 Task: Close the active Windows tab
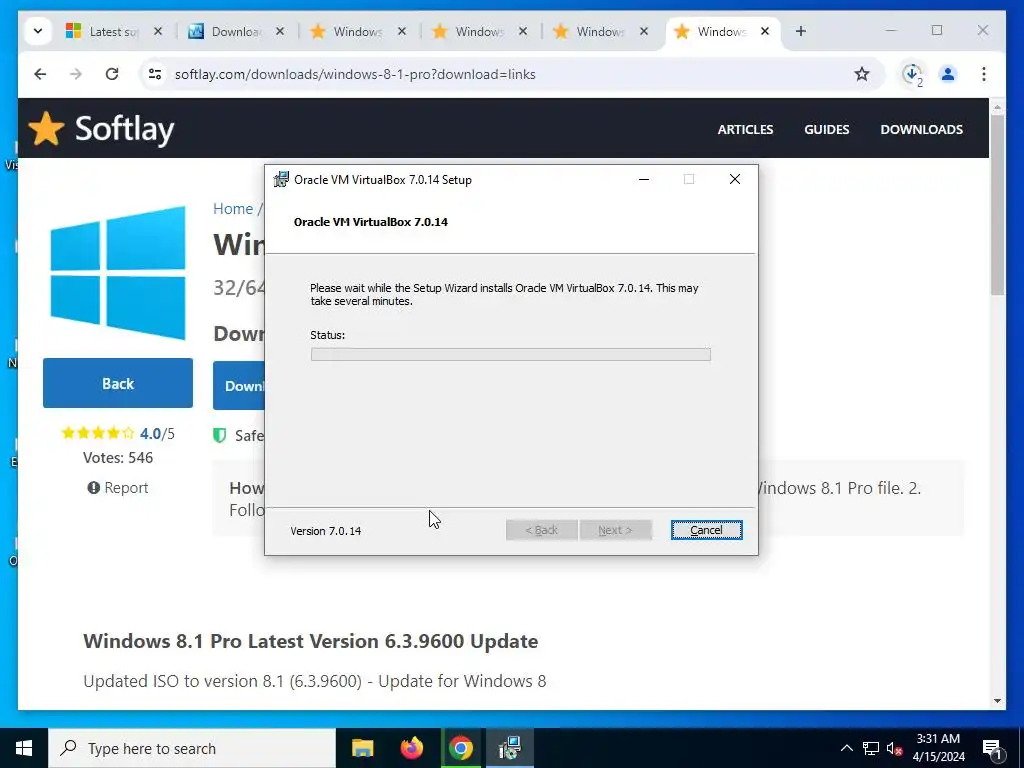click(765, 31)
